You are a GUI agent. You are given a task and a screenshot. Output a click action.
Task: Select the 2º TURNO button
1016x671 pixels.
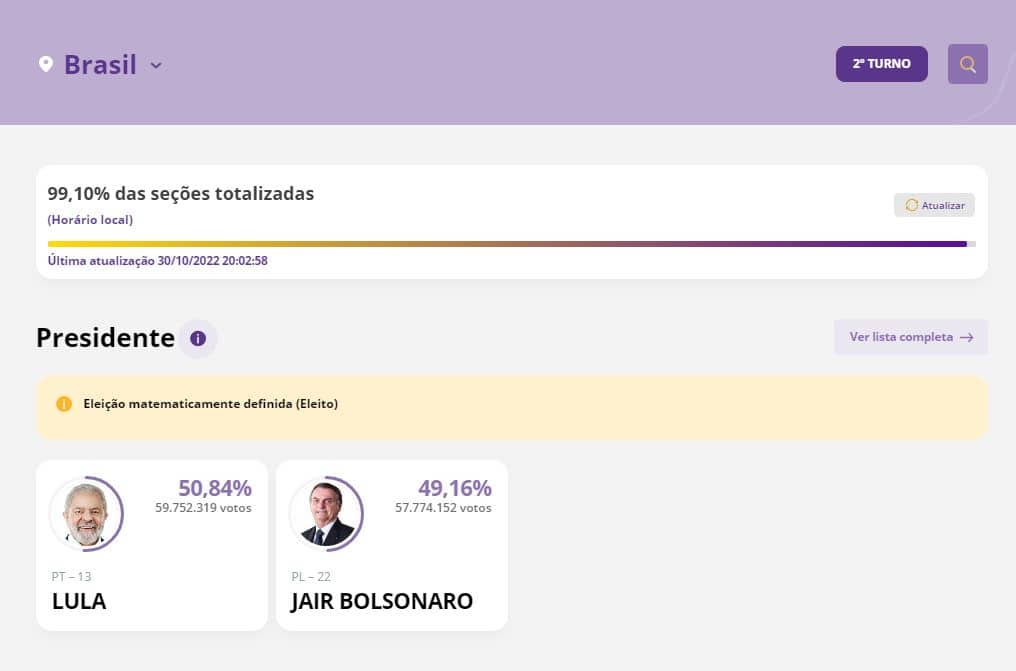tap(881, 63)
